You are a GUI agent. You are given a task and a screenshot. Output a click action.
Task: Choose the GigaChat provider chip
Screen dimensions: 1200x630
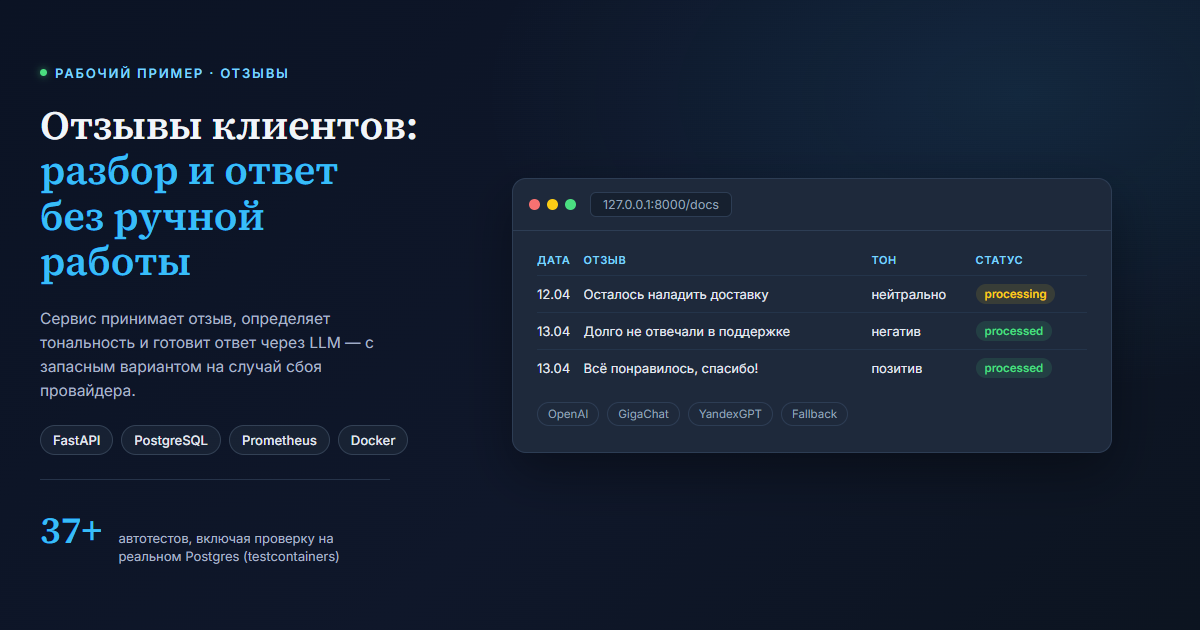pyautogui.click(x=643, y=414)
